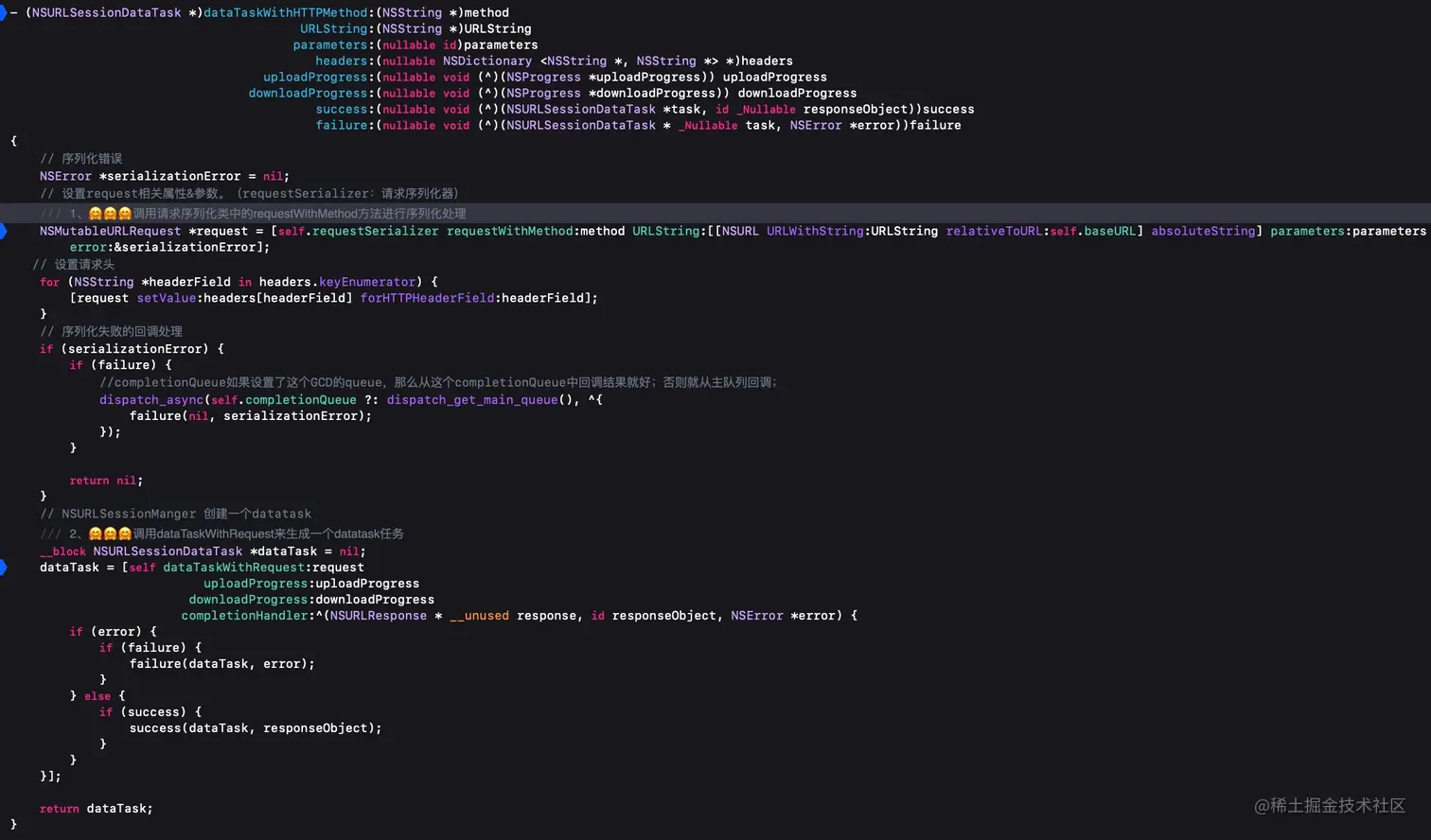1431x840 pixels.
Task: Click the 'return dataTask;' statement
Action: coord(96,809)
